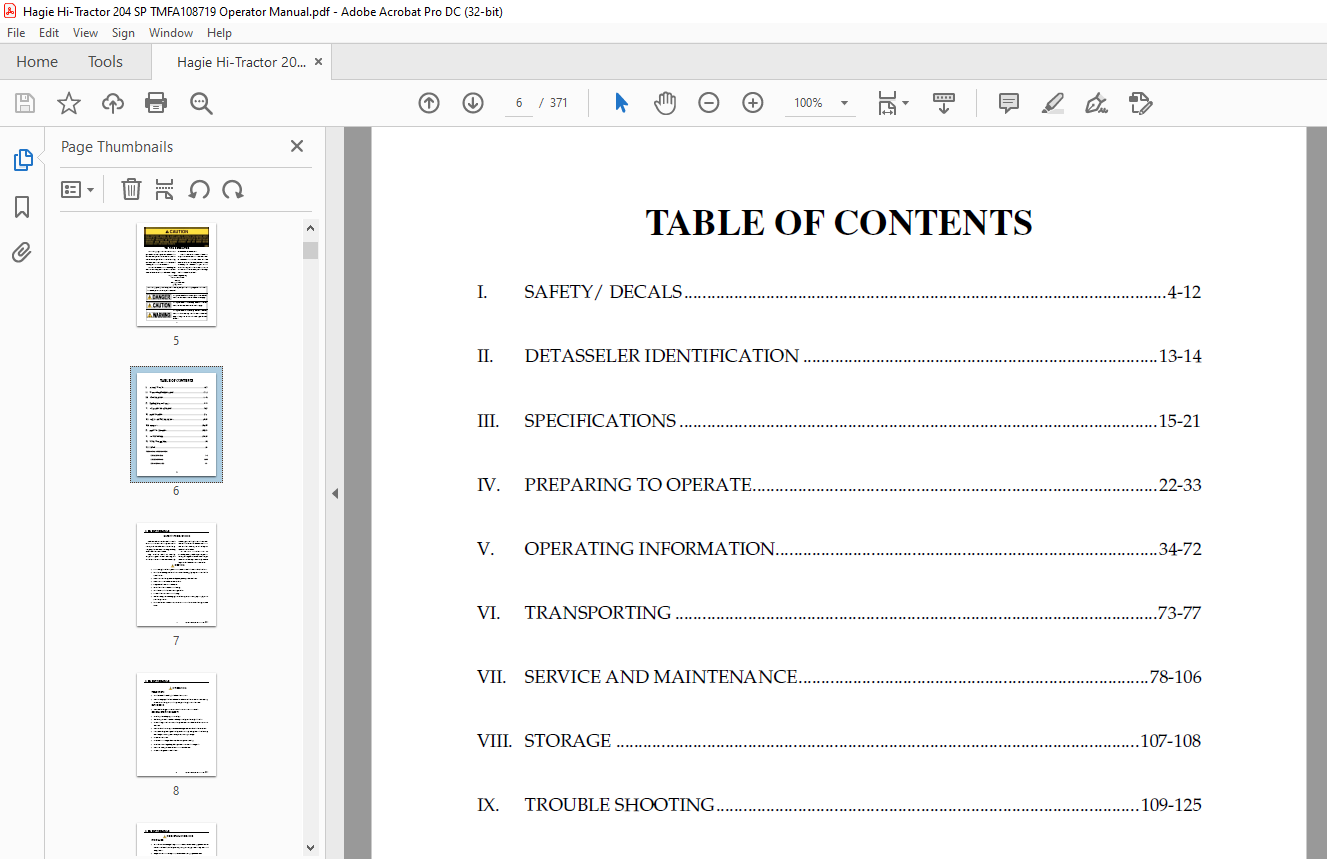Zoom in with plus button
This screenshot has height=859, width=1327.
753,103
